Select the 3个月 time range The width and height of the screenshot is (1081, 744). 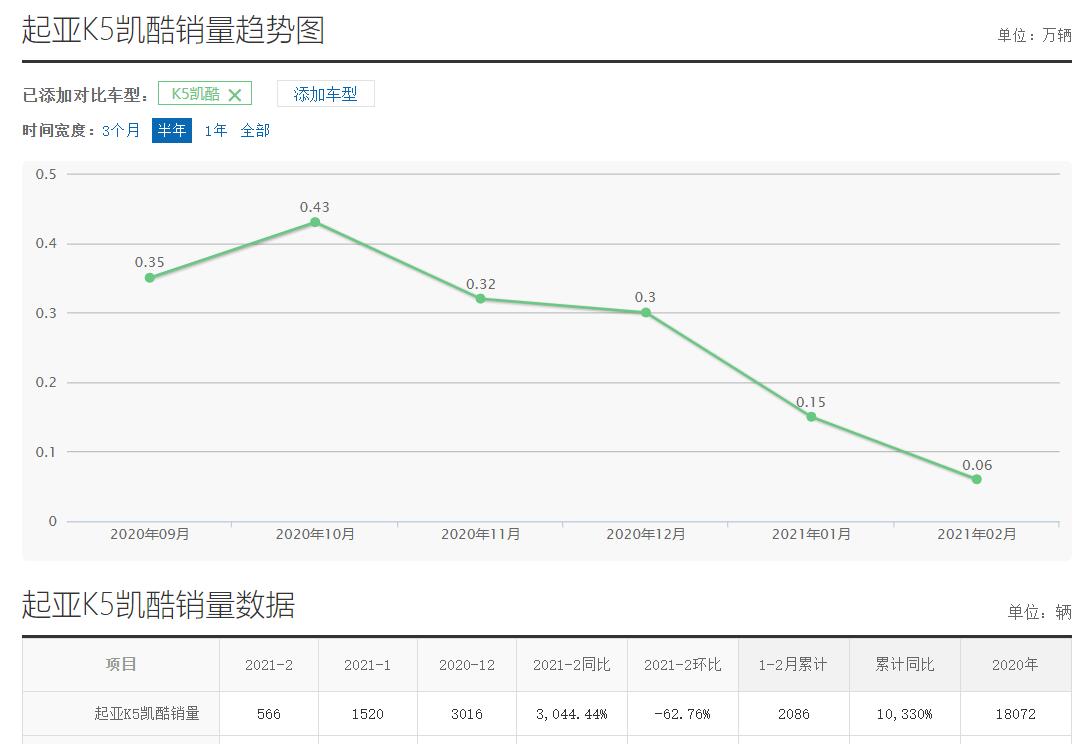[121, 130]
